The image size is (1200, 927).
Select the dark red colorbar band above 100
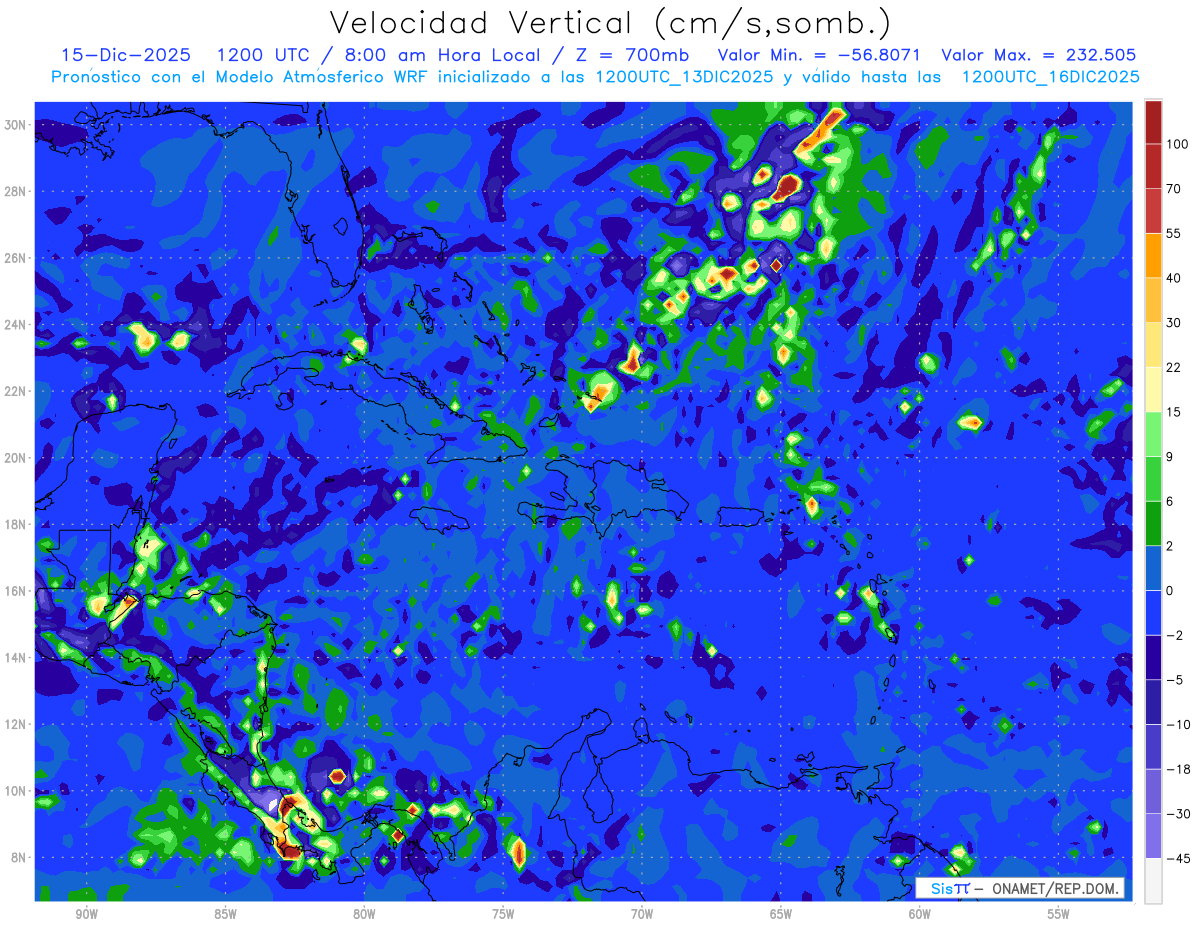click(x=1153, y=122)
